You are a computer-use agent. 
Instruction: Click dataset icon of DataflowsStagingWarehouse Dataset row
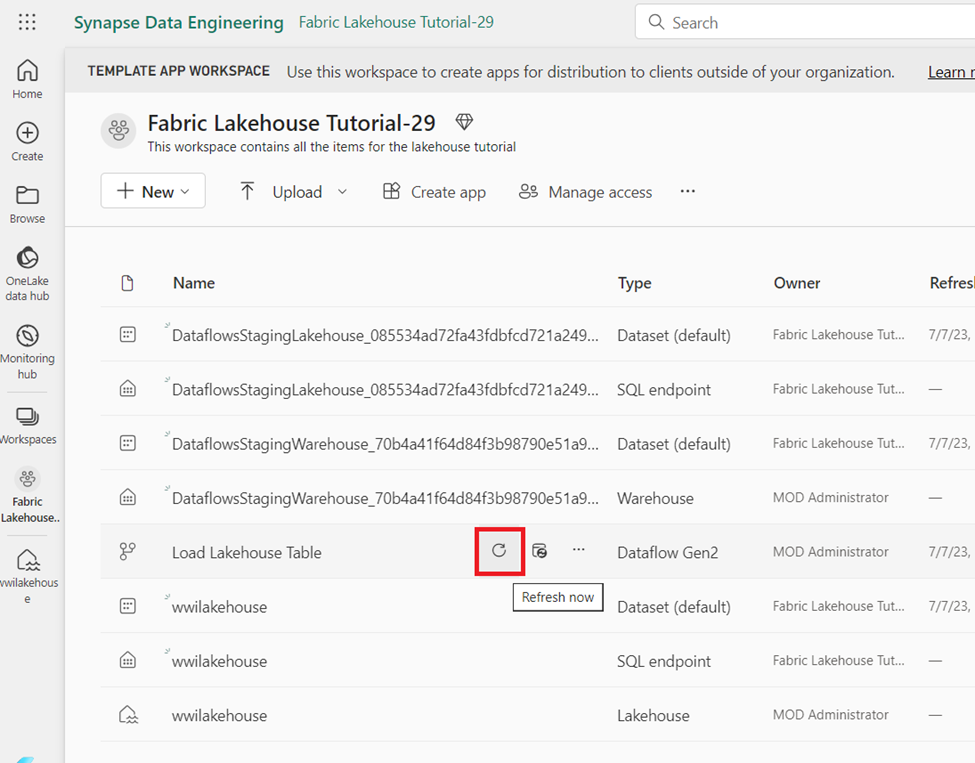click(x=127, y=443)
